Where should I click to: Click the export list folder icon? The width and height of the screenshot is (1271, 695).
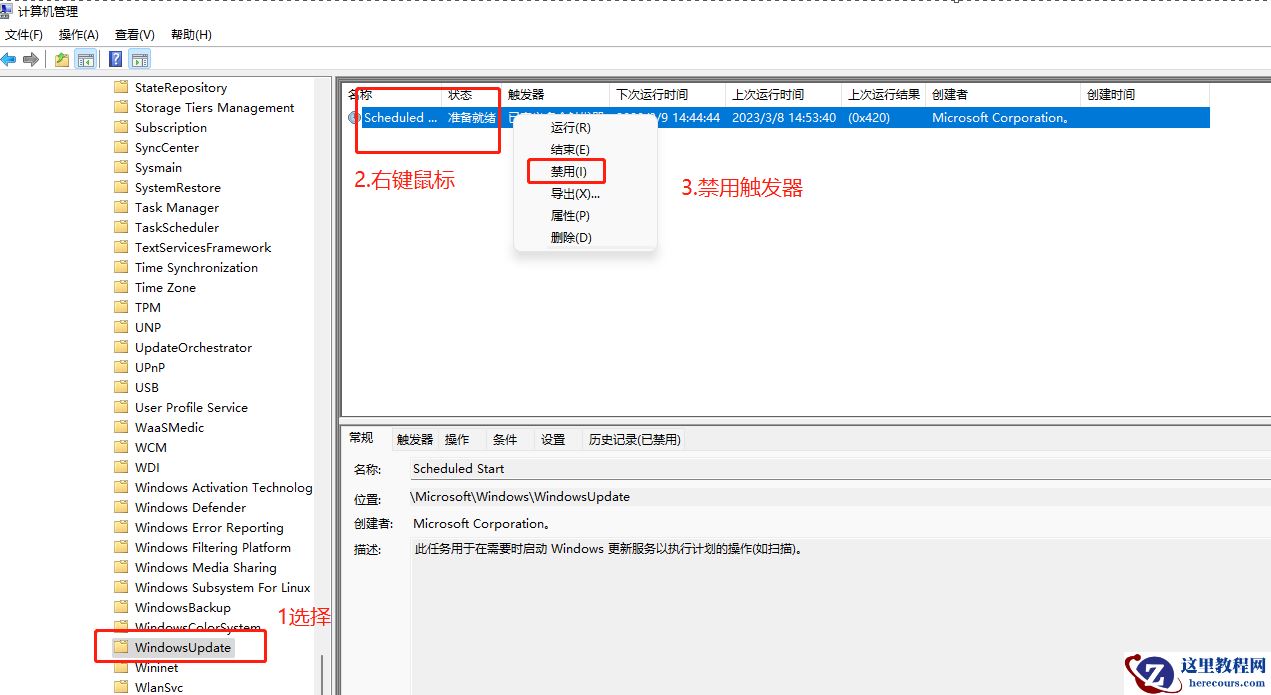click(61, 58)
